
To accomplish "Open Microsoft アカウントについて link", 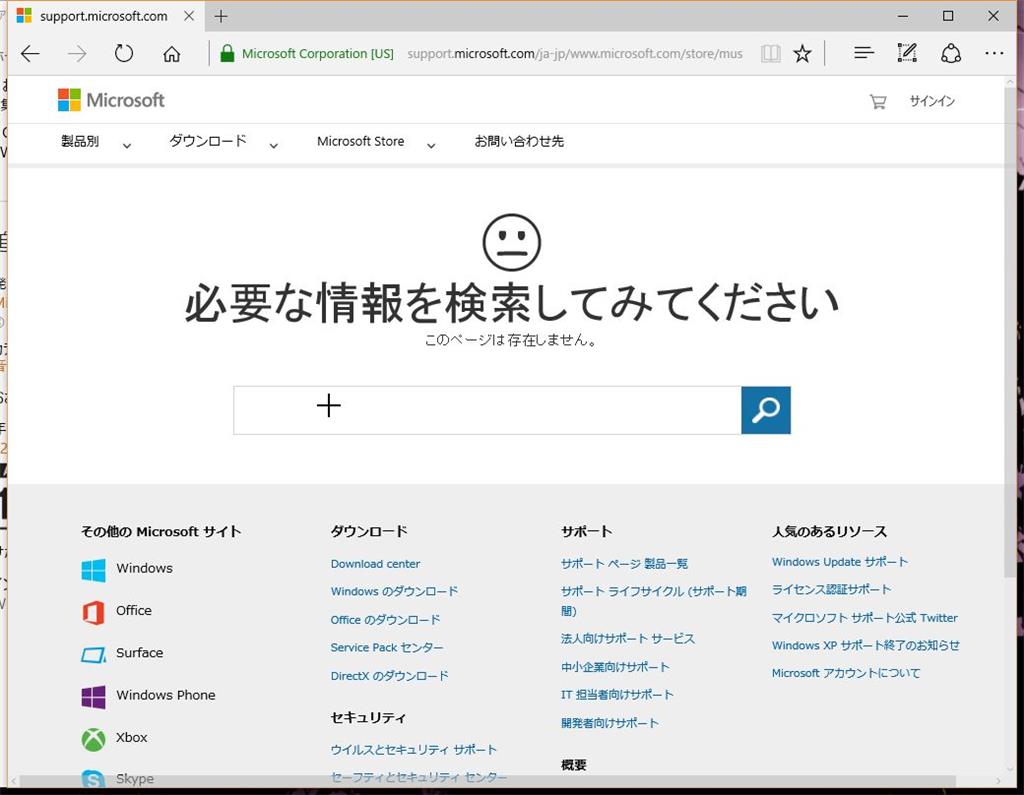I will point(846,673).
